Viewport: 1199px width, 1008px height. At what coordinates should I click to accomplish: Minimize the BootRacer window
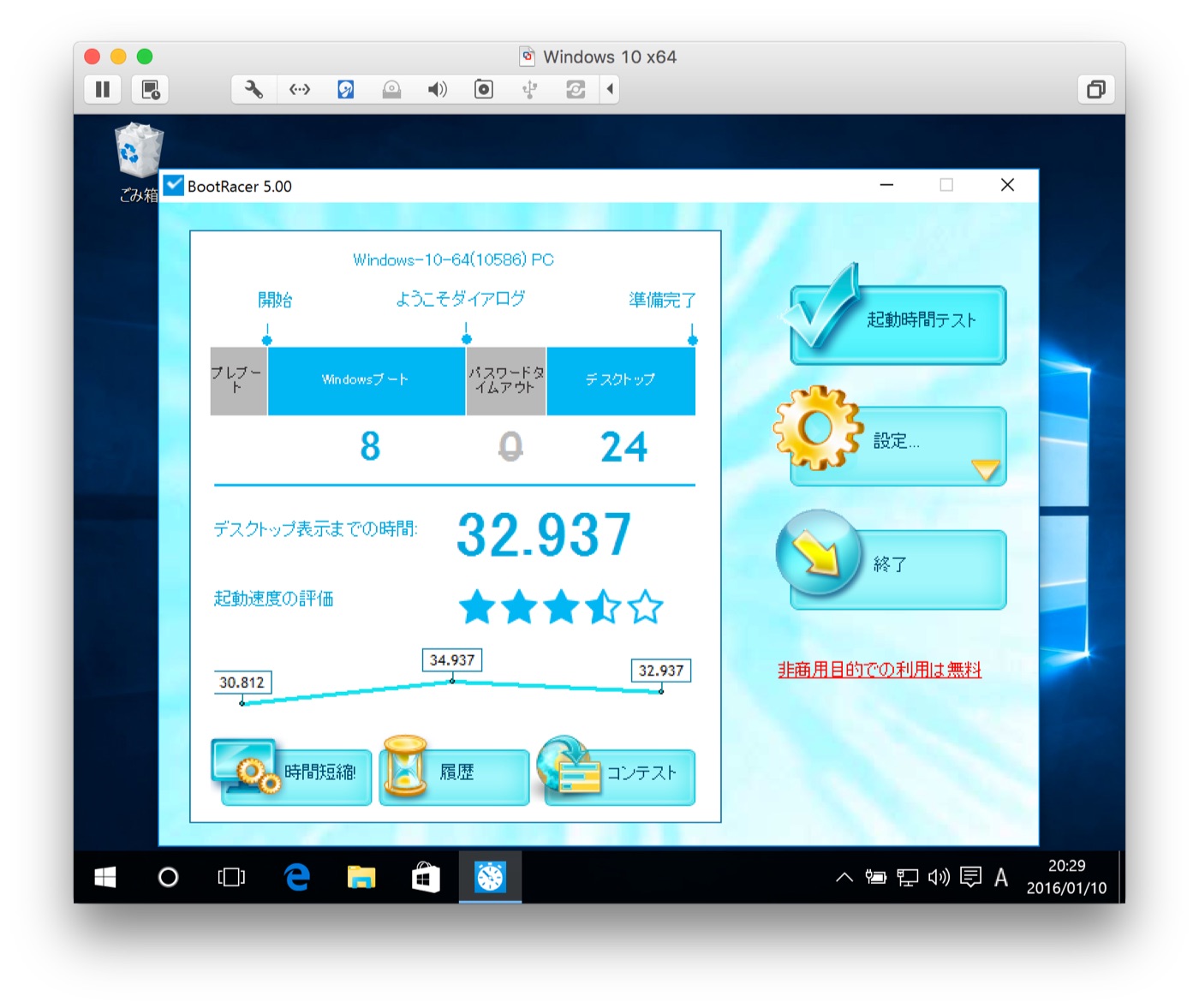[x=886, y=185]
